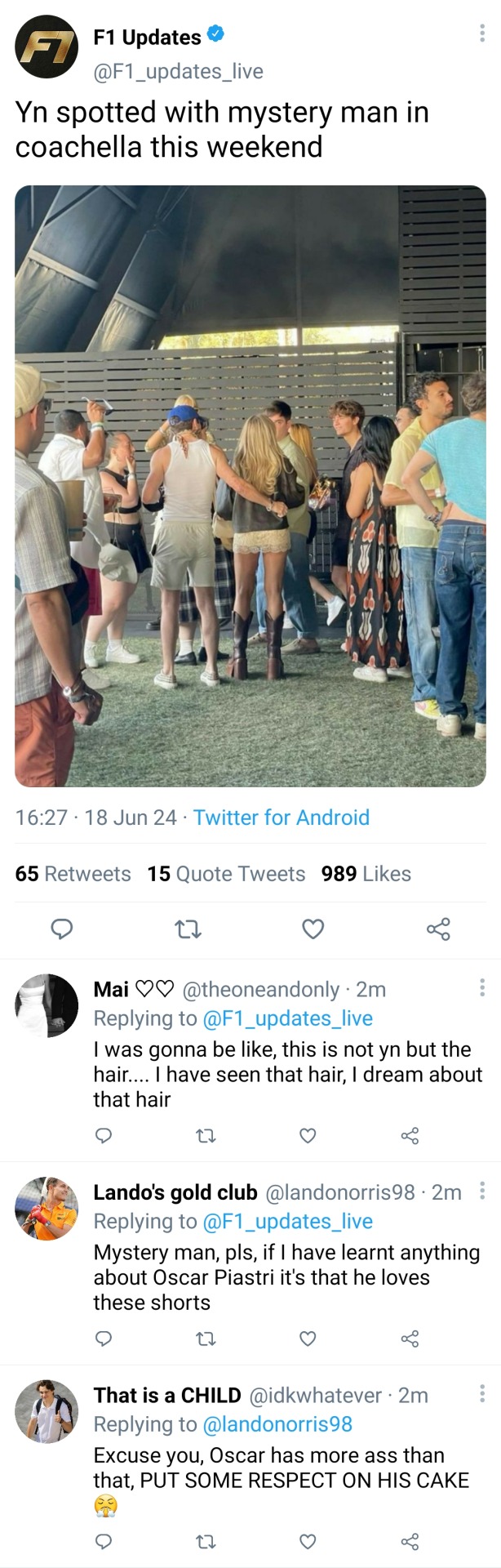Open more options on Mai's reply

[x=482, y=987]
